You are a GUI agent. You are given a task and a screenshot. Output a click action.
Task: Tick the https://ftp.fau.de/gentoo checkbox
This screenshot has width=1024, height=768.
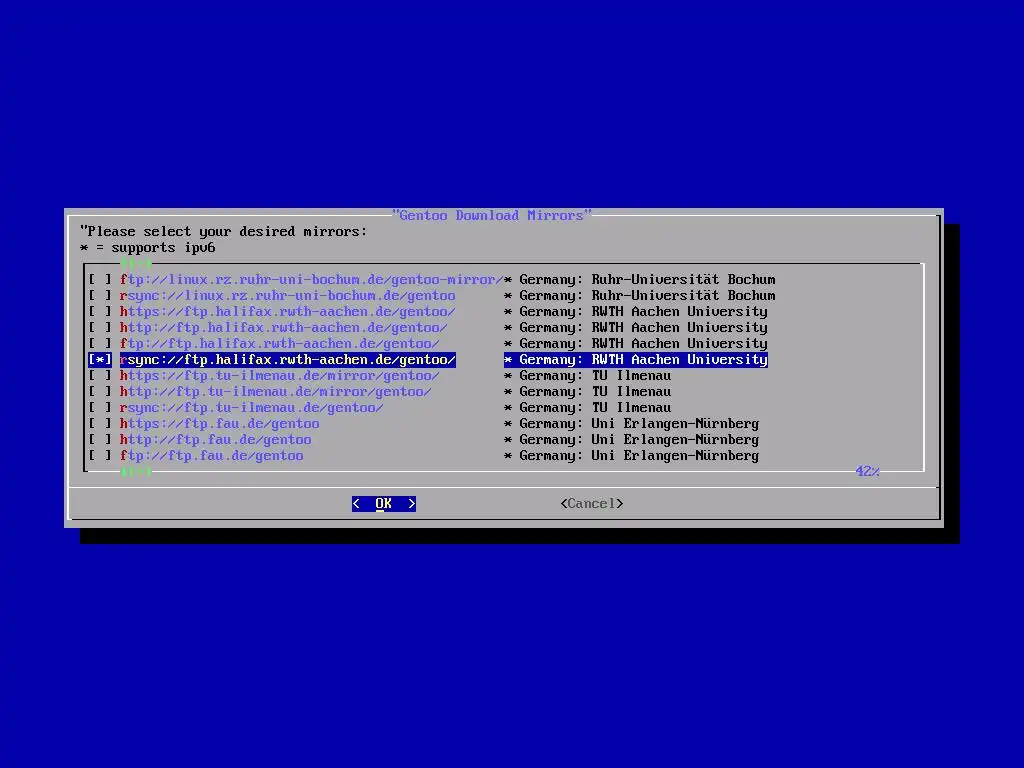100,424
